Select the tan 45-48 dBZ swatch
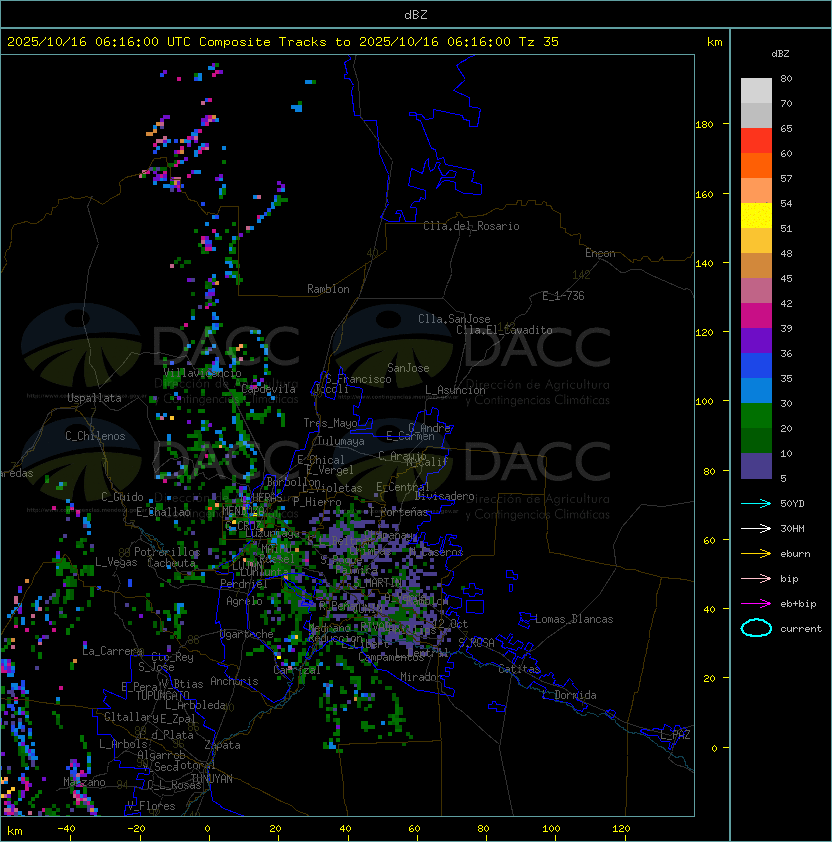 [756, 265]
